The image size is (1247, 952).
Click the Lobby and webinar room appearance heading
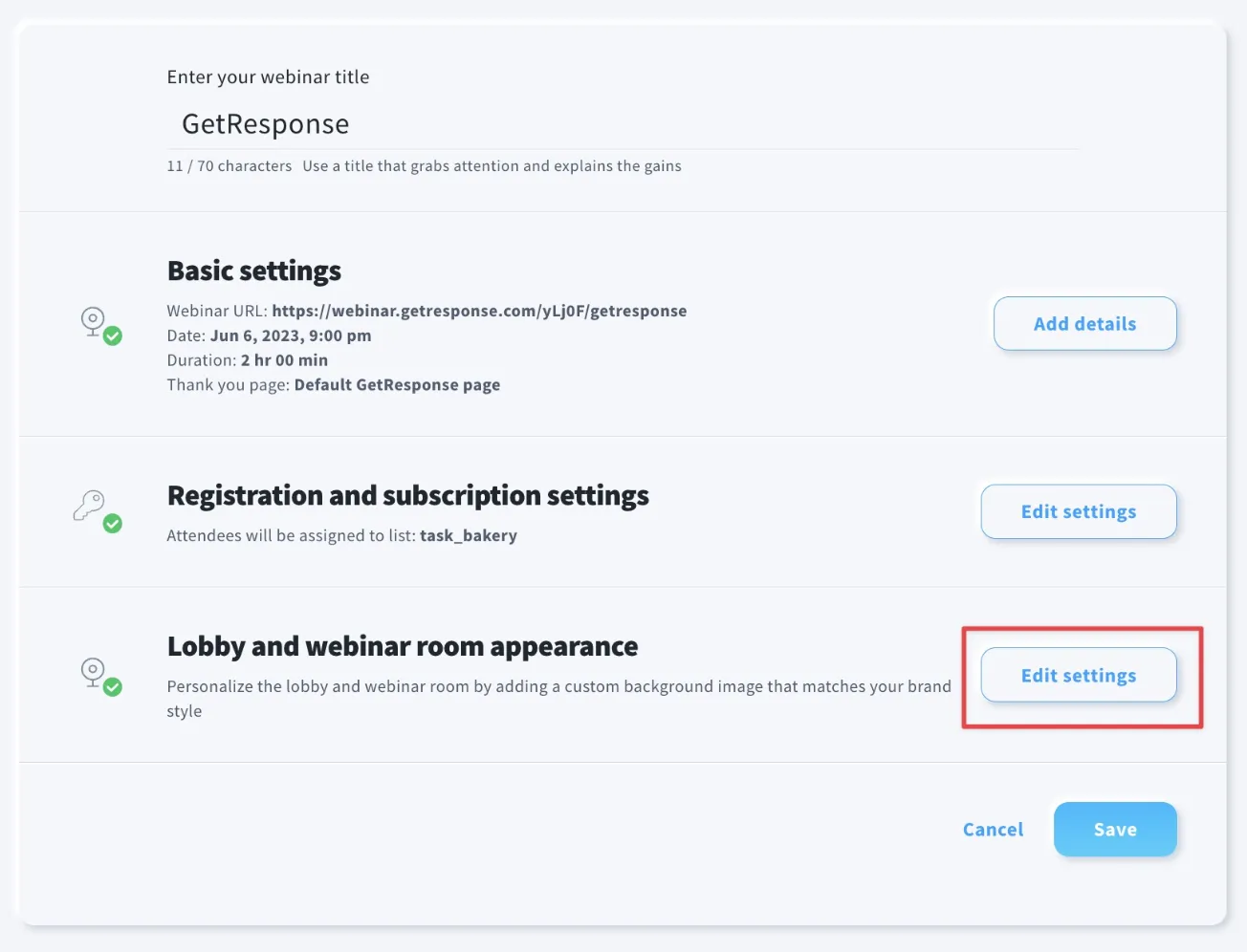(x=403, y=646)
